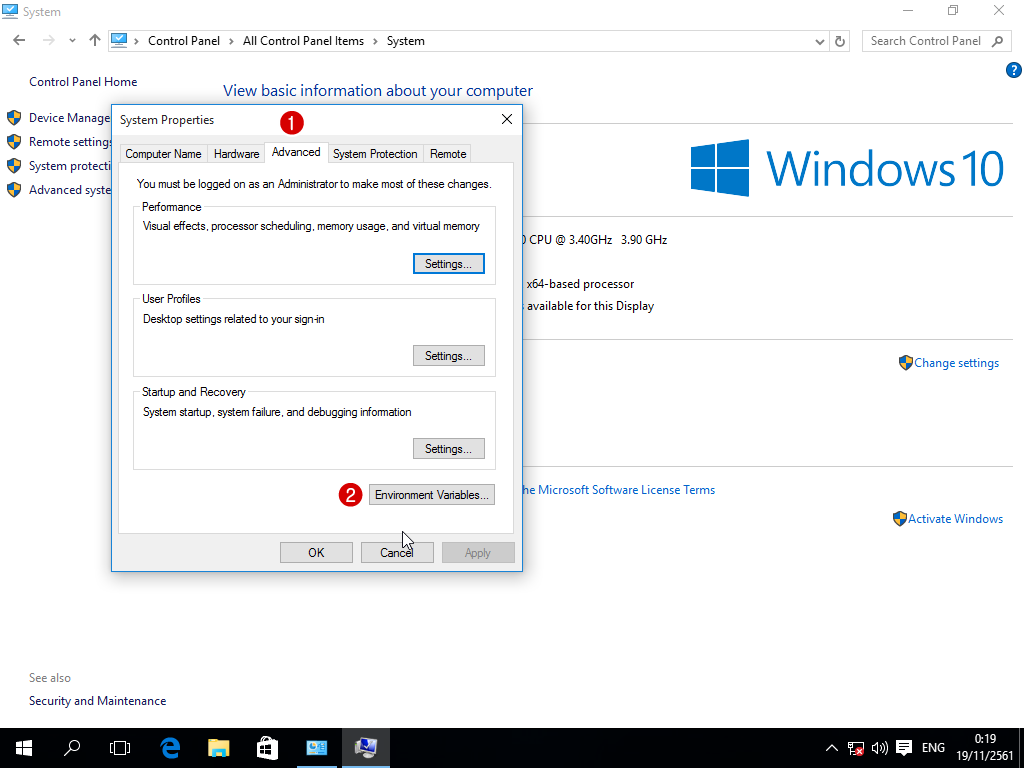The height and width of the screenshot is (768, 1024).
Task: Click the Device Manager shield icon
Action: pyautogui.click(x=14, y=118)
